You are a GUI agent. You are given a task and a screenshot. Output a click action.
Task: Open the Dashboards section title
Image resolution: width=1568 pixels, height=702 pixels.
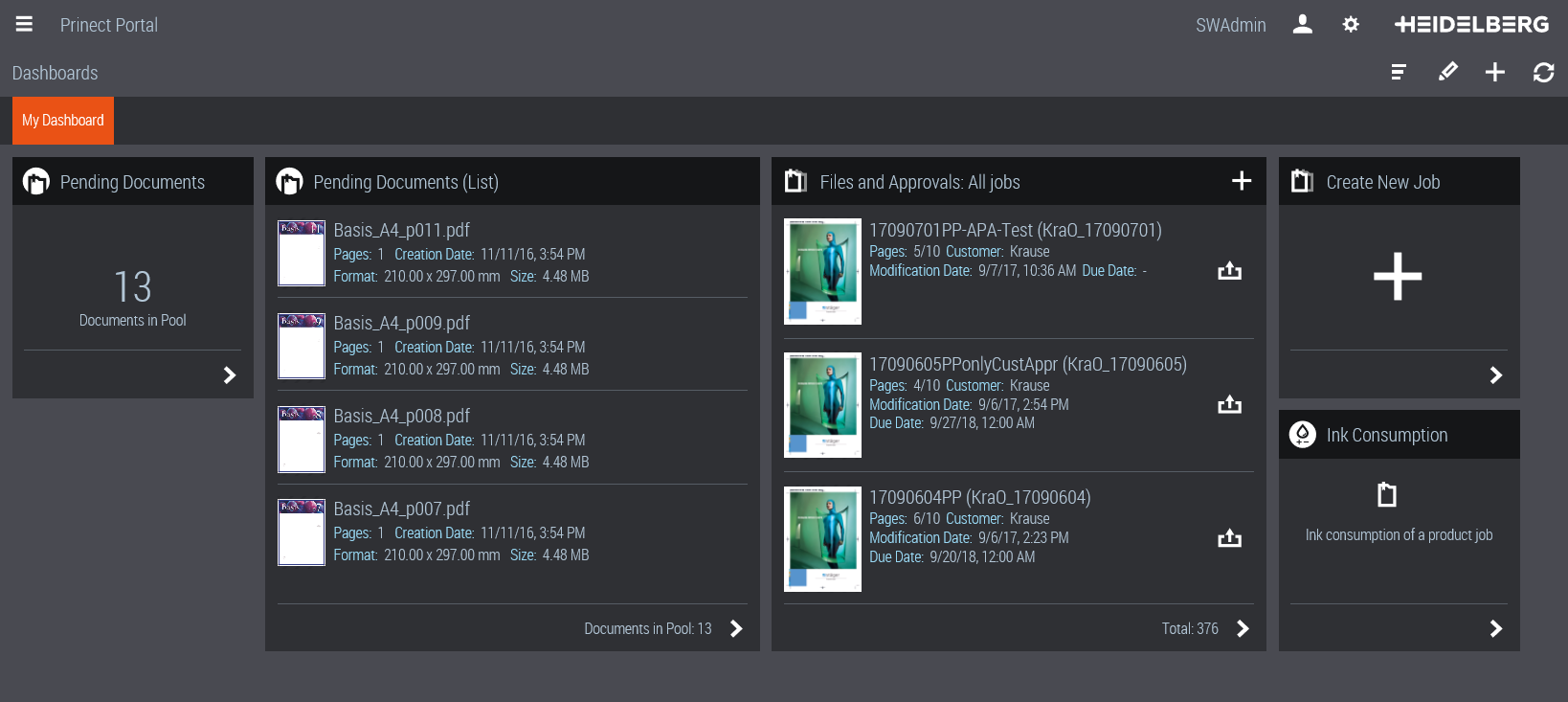55,73
